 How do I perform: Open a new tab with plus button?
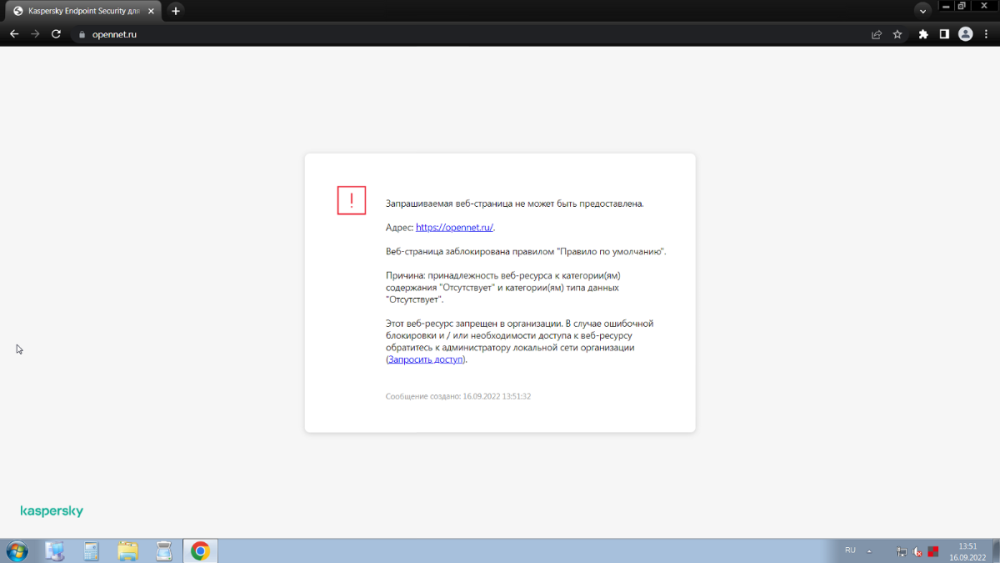[x=176, y=10]
